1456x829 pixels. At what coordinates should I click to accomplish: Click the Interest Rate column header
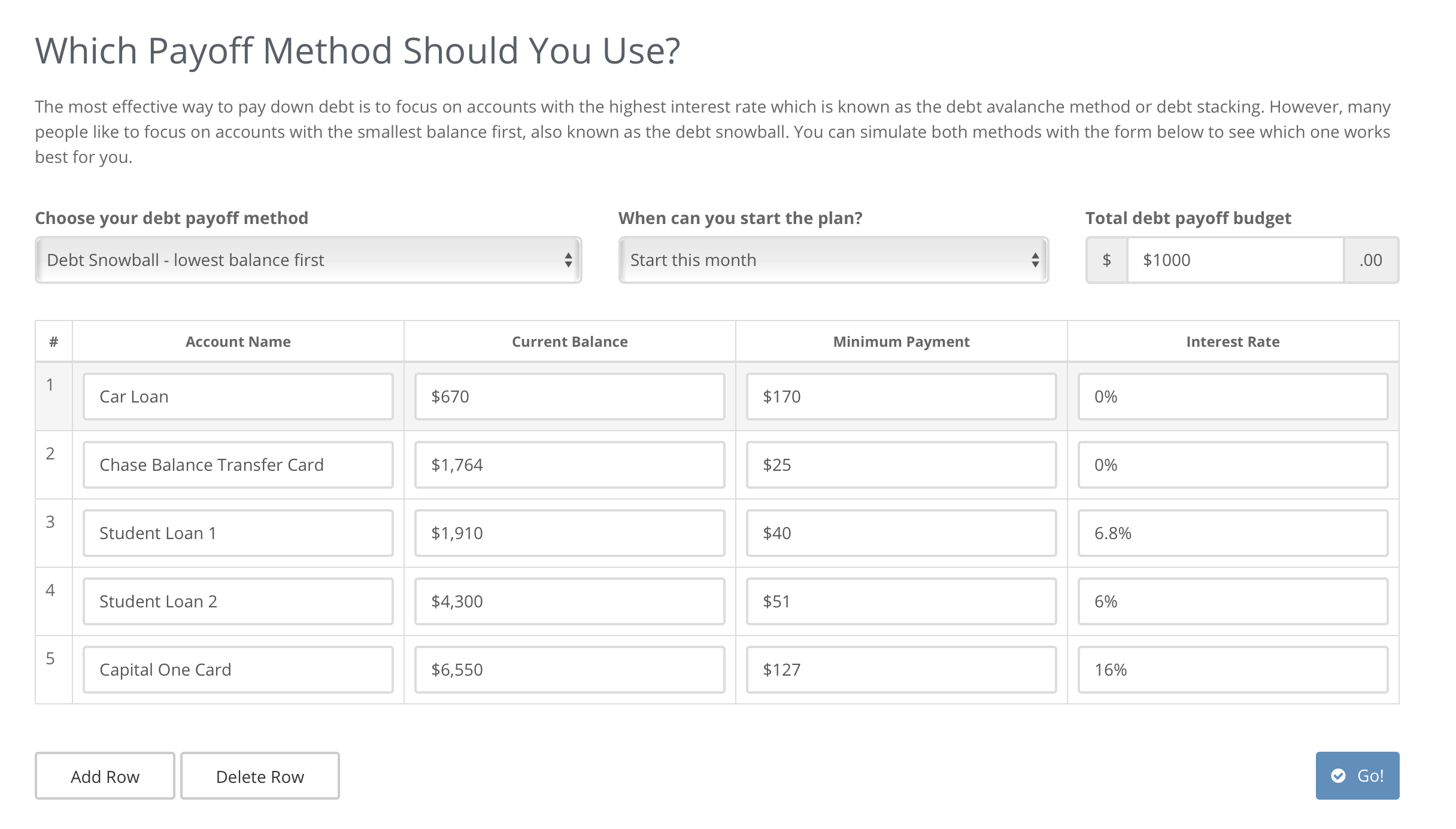1233,341
